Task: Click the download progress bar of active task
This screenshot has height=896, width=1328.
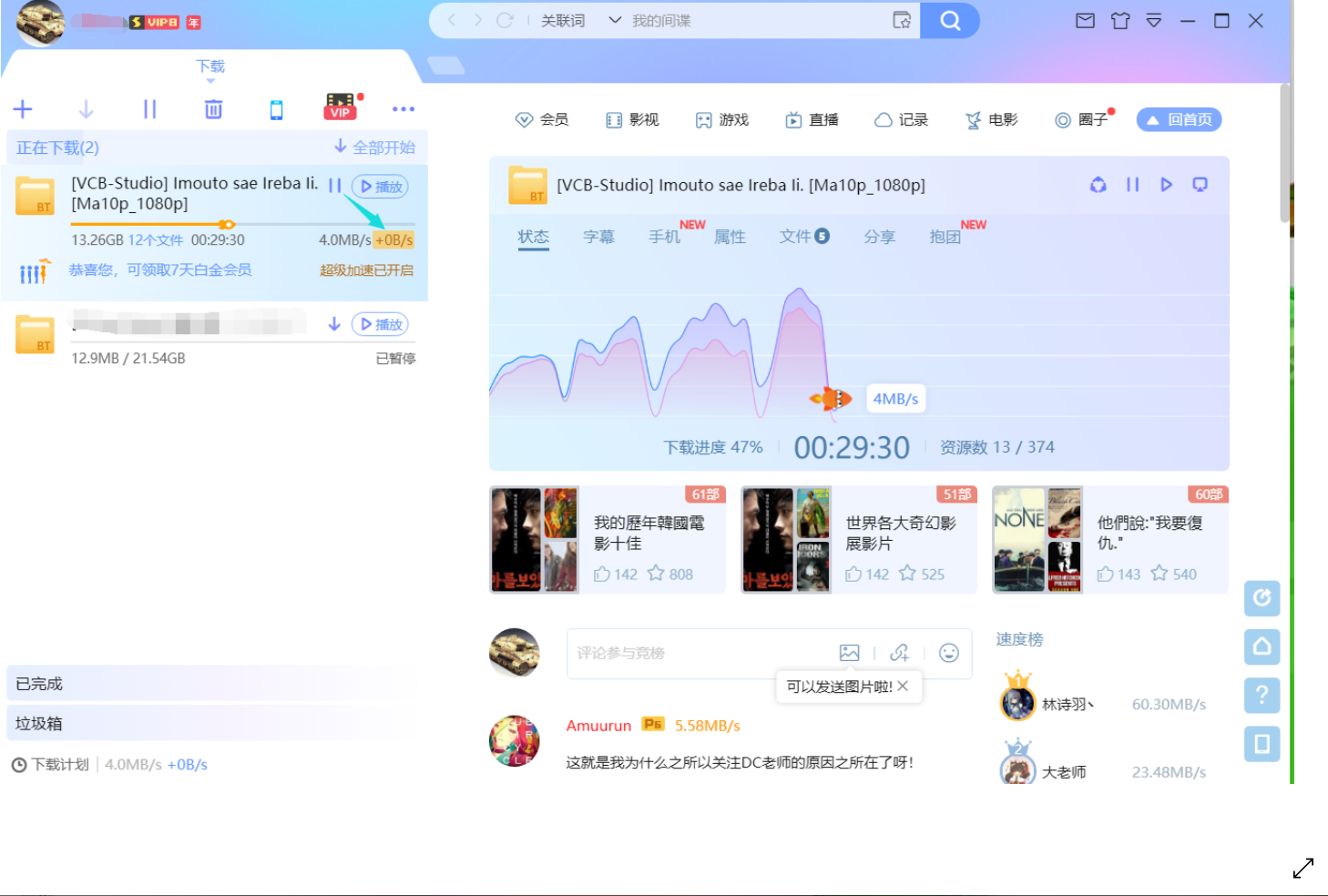Action: click(x=227, y=224)
